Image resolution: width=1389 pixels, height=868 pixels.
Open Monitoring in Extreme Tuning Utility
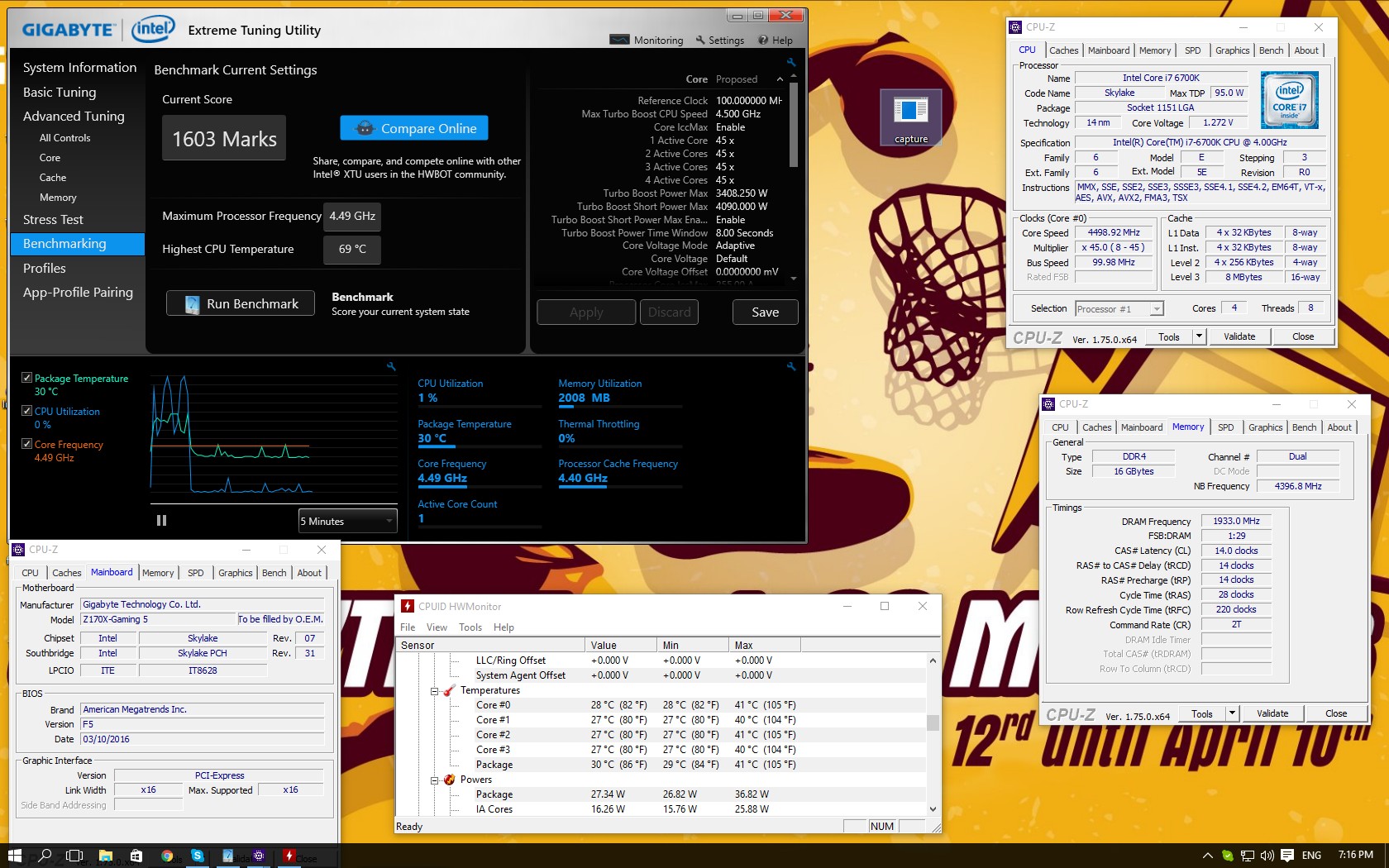point(646,40)
